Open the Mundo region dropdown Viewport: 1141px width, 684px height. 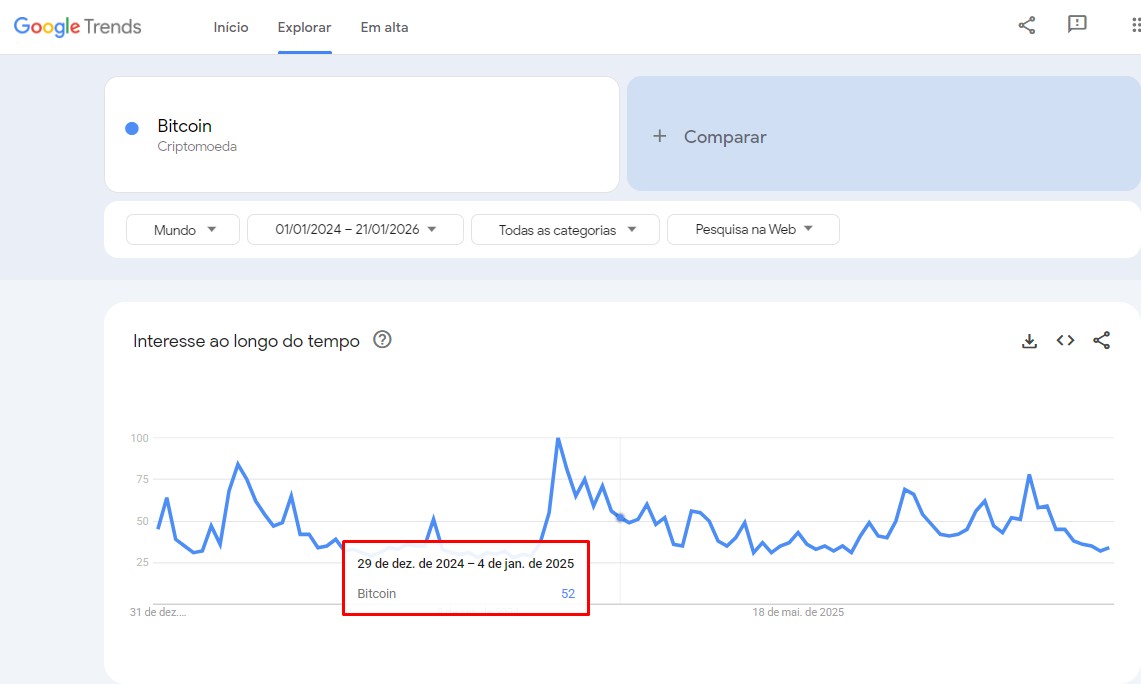pos(182,229)
